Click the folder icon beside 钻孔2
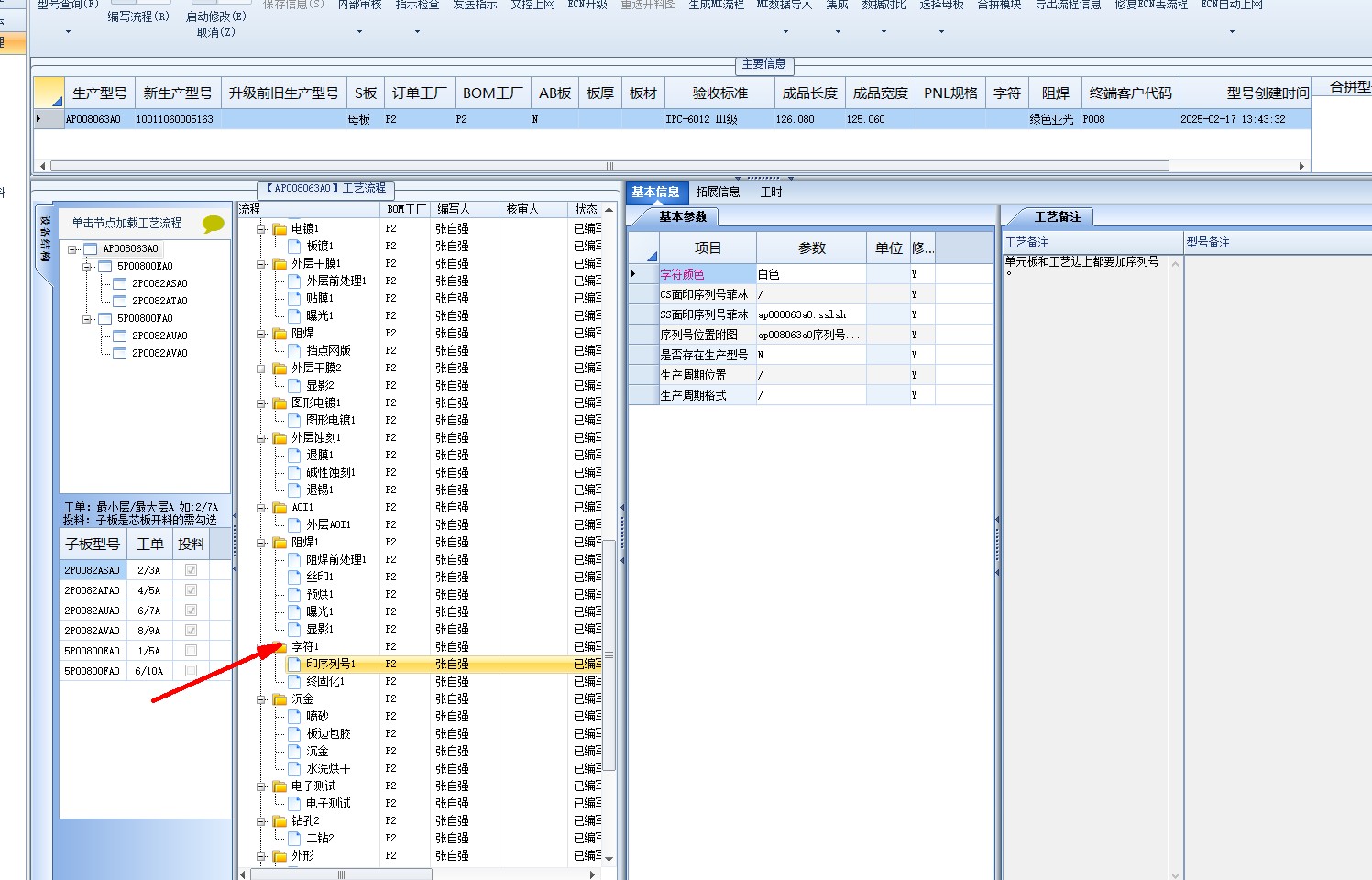This screenshot has height=880, width=1372. (280, 820)
